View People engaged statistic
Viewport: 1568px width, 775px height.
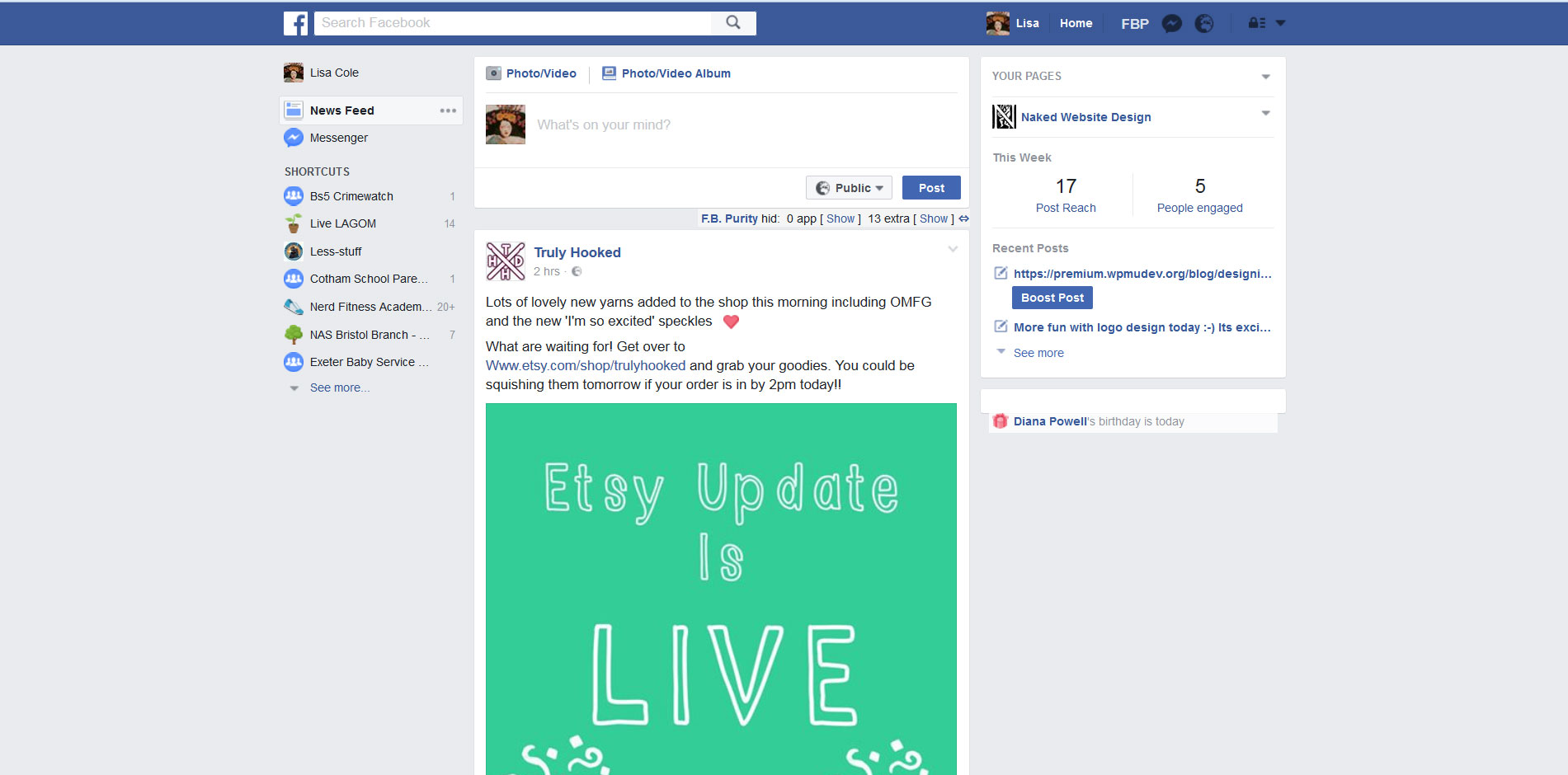(x=1200, y=196)
